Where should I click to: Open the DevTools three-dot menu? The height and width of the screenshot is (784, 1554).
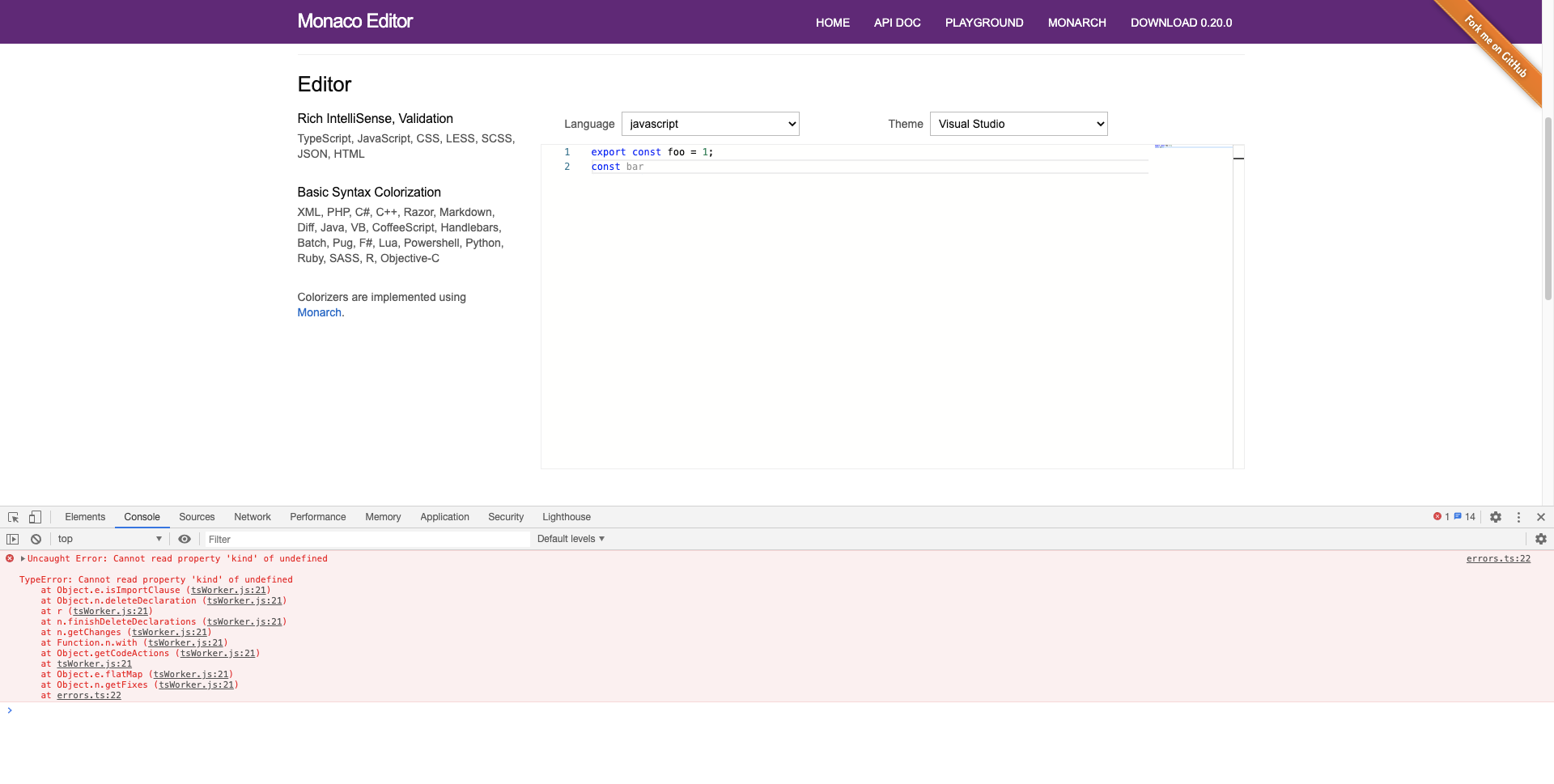click(1518, 517)
